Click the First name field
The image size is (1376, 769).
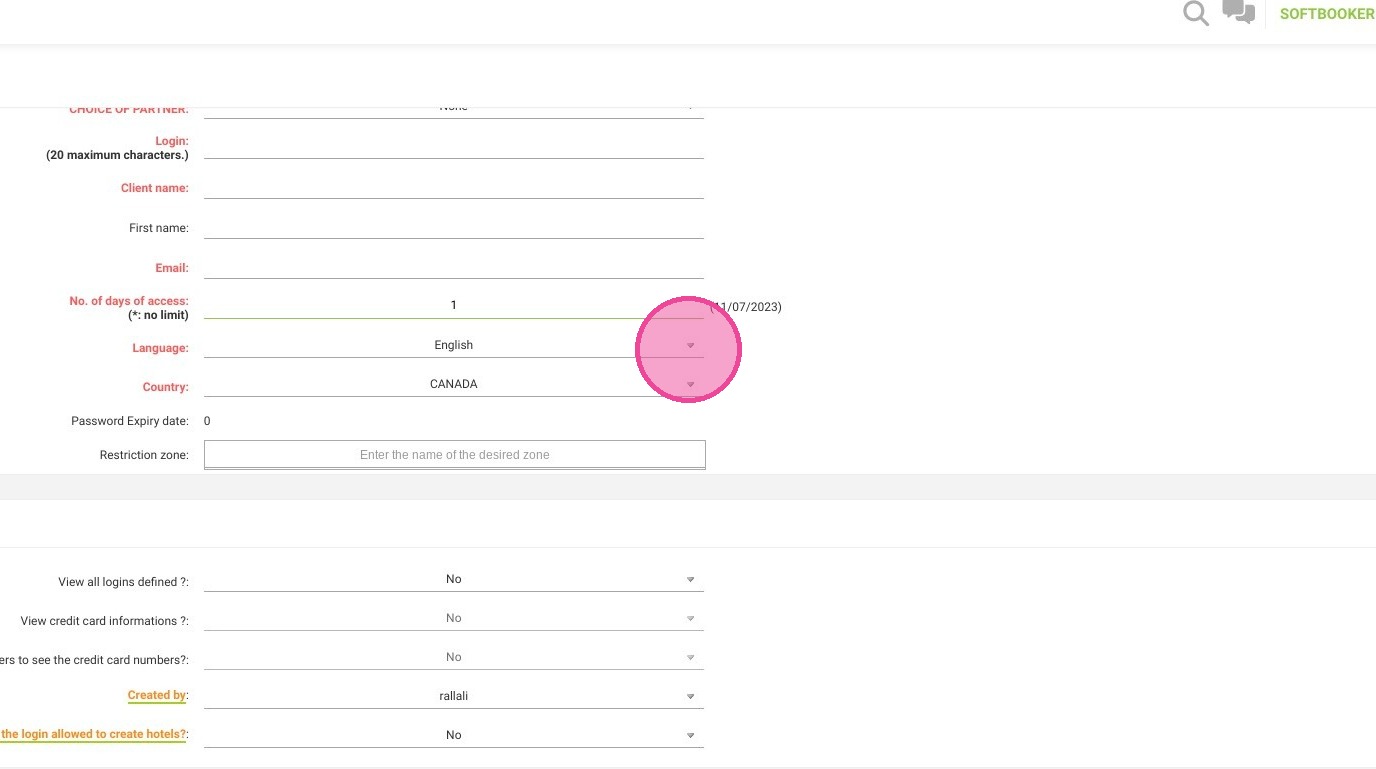tap(454, 226)
